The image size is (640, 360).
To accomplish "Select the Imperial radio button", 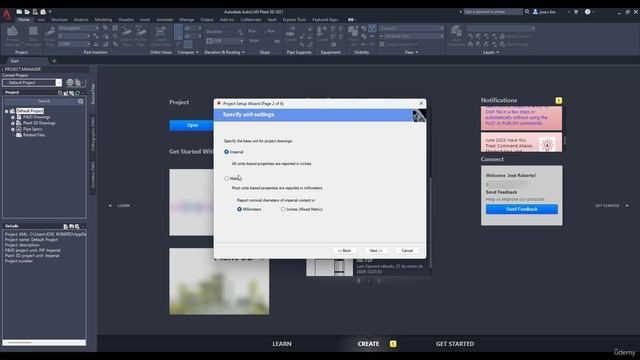I will tap(226, 152).
